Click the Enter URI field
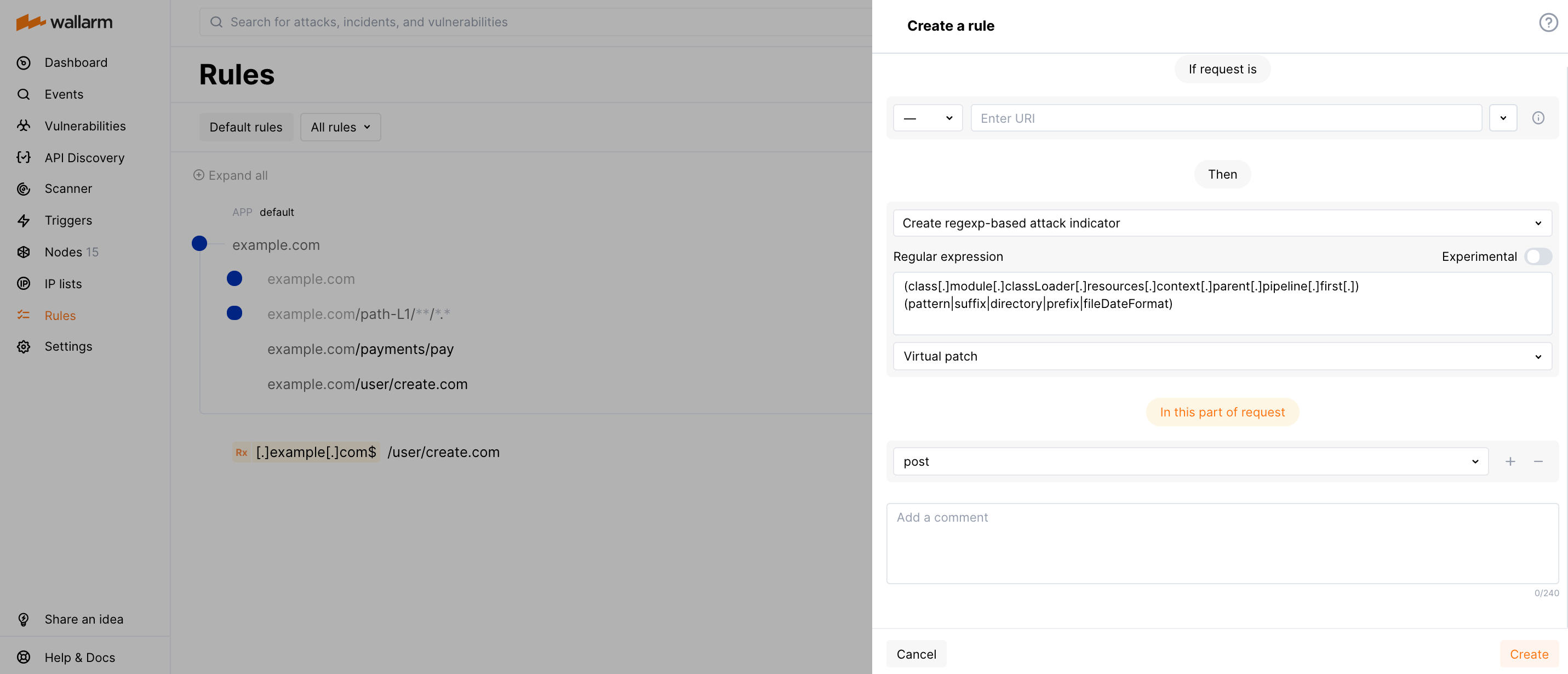 click(x=1226, y=118)
